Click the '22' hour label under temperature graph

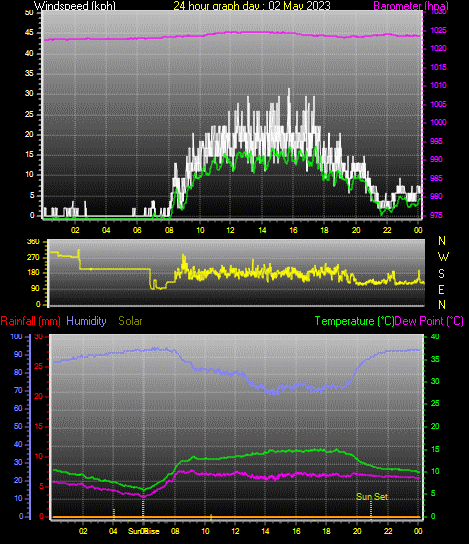point(388,531)
